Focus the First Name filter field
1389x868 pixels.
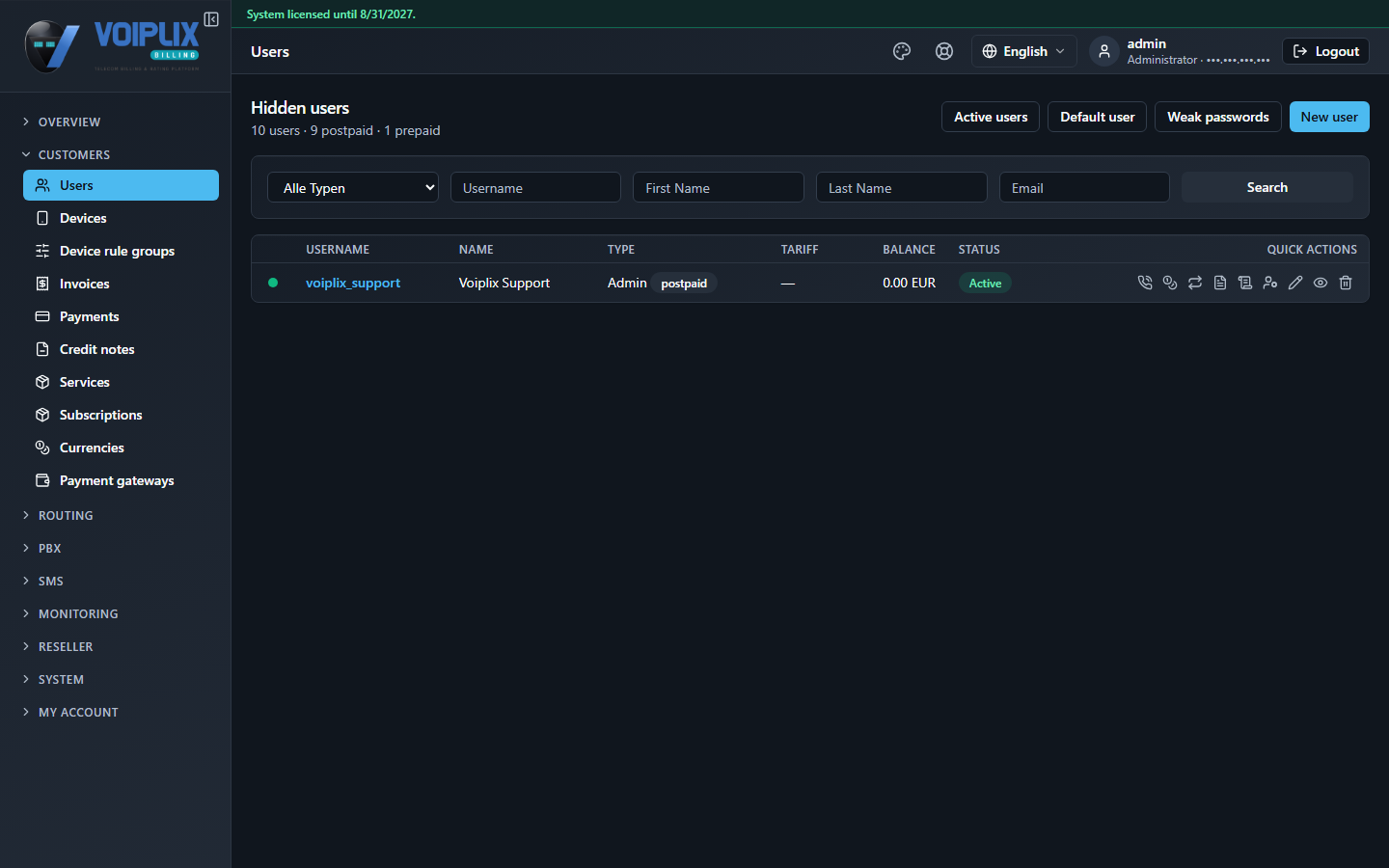tap(719, 187)
